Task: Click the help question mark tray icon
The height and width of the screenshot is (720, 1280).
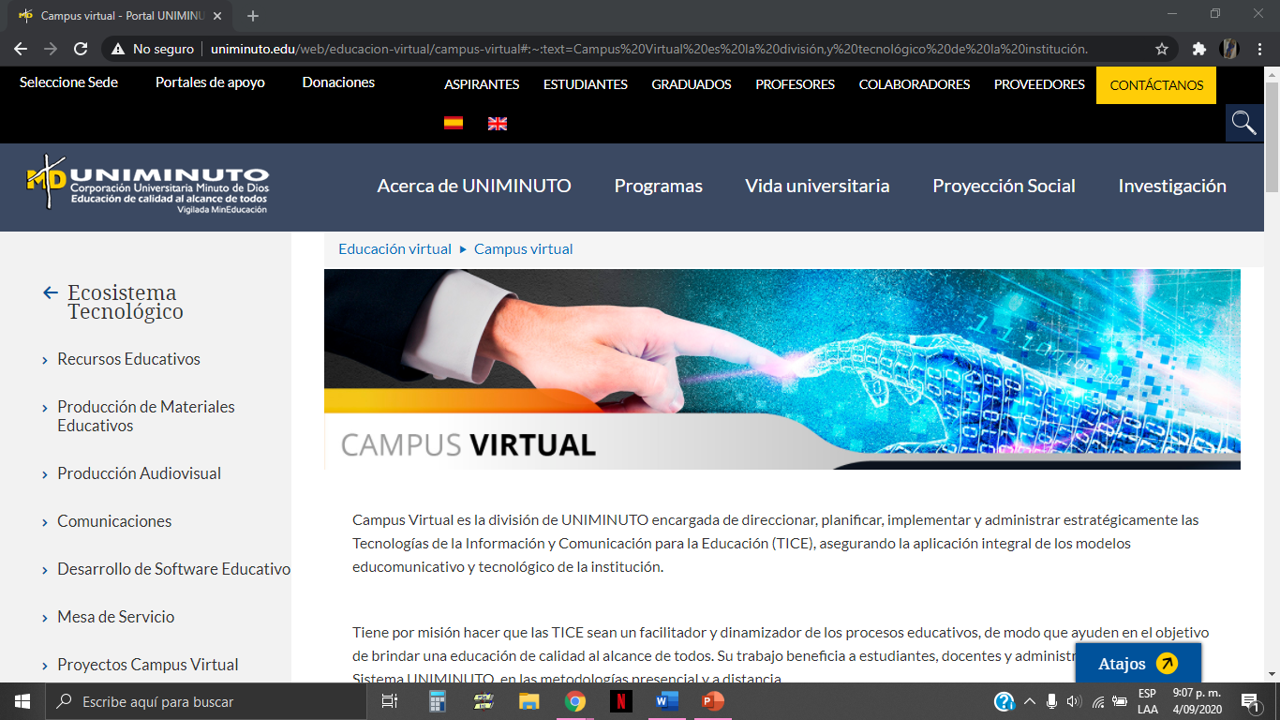Action: (1005, 701)
